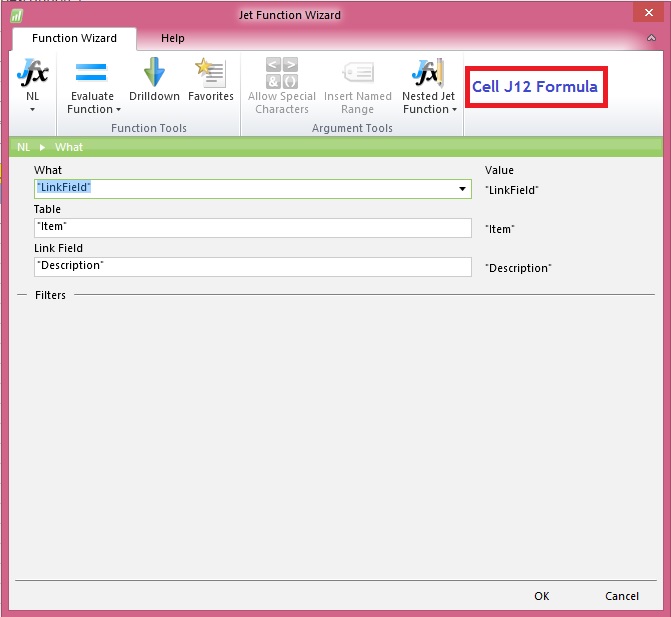
Task: Click into the Table input field
Action: tap(252, 228)
